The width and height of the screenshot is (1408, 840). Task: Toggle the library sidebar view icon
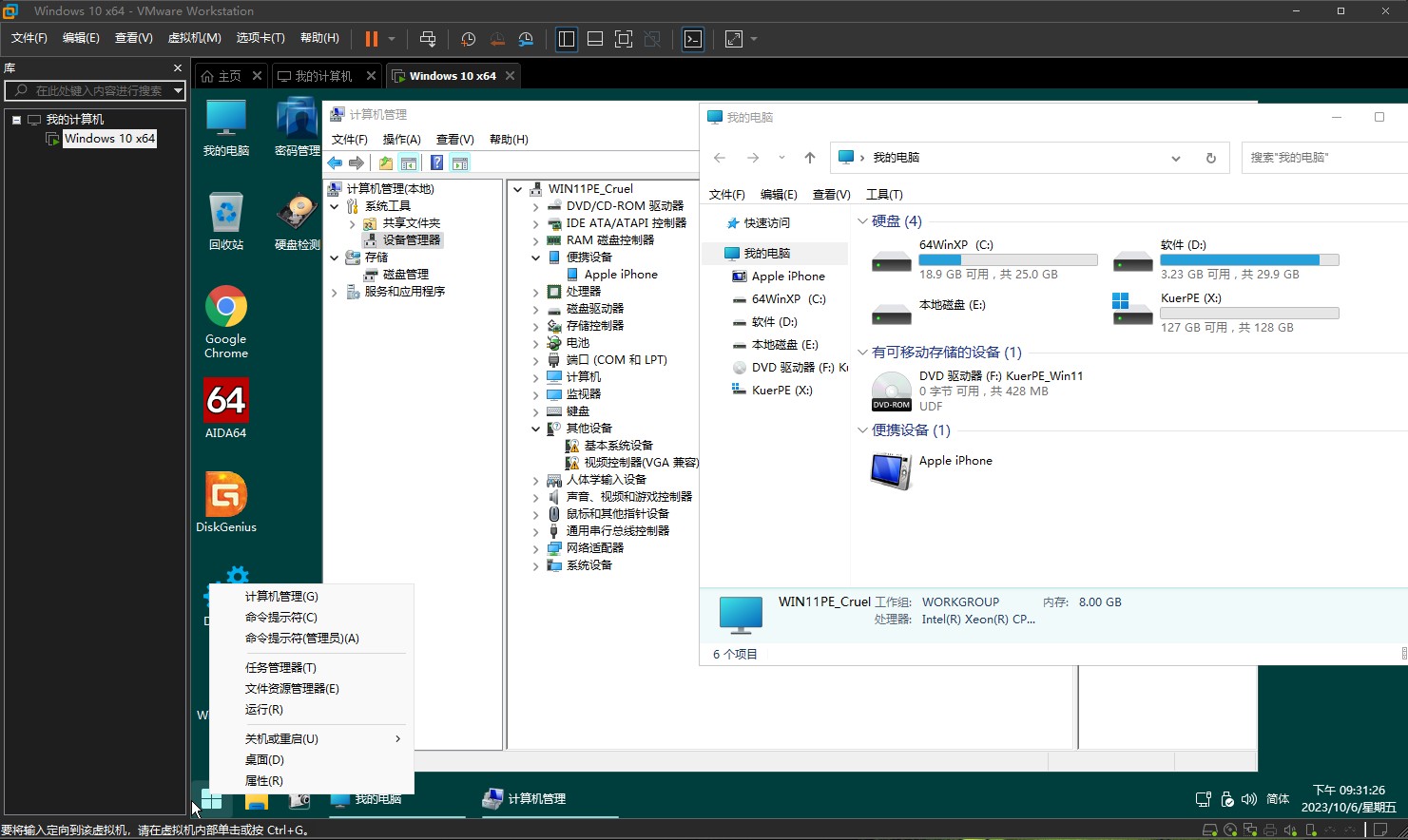click(567, 39)
